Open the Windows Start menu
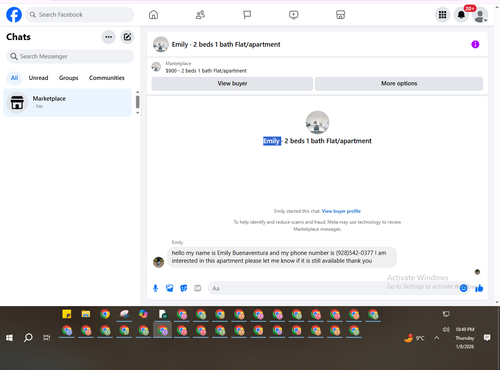 tap(9, 338)
